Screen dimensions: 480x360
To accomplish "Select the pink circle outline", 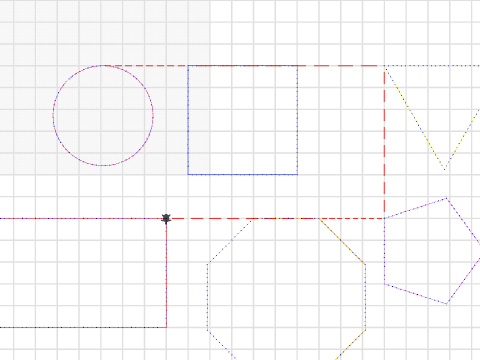I will (103, 115).
